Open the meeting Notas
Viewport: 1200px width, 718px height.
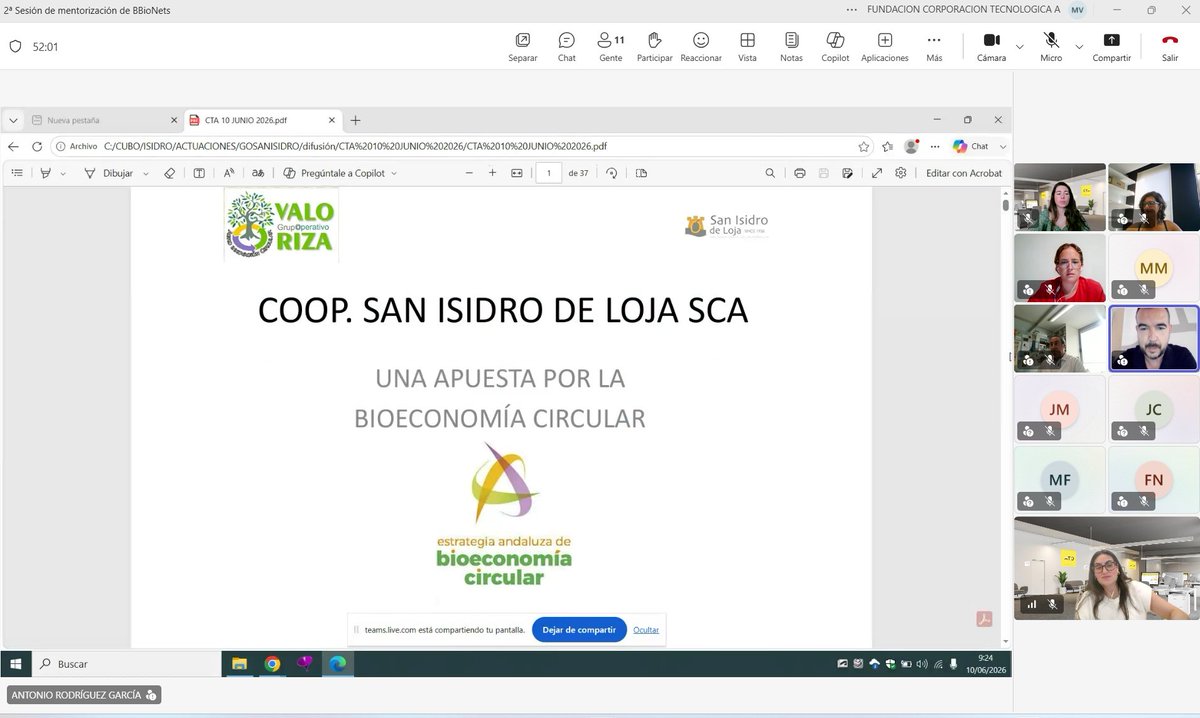click(791, 47)
